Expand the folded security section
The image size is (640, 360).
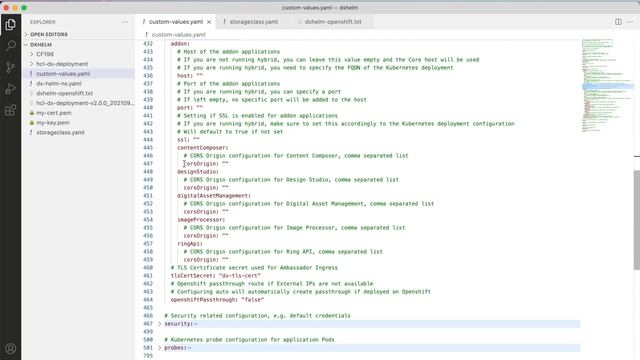tap(160, 324)
